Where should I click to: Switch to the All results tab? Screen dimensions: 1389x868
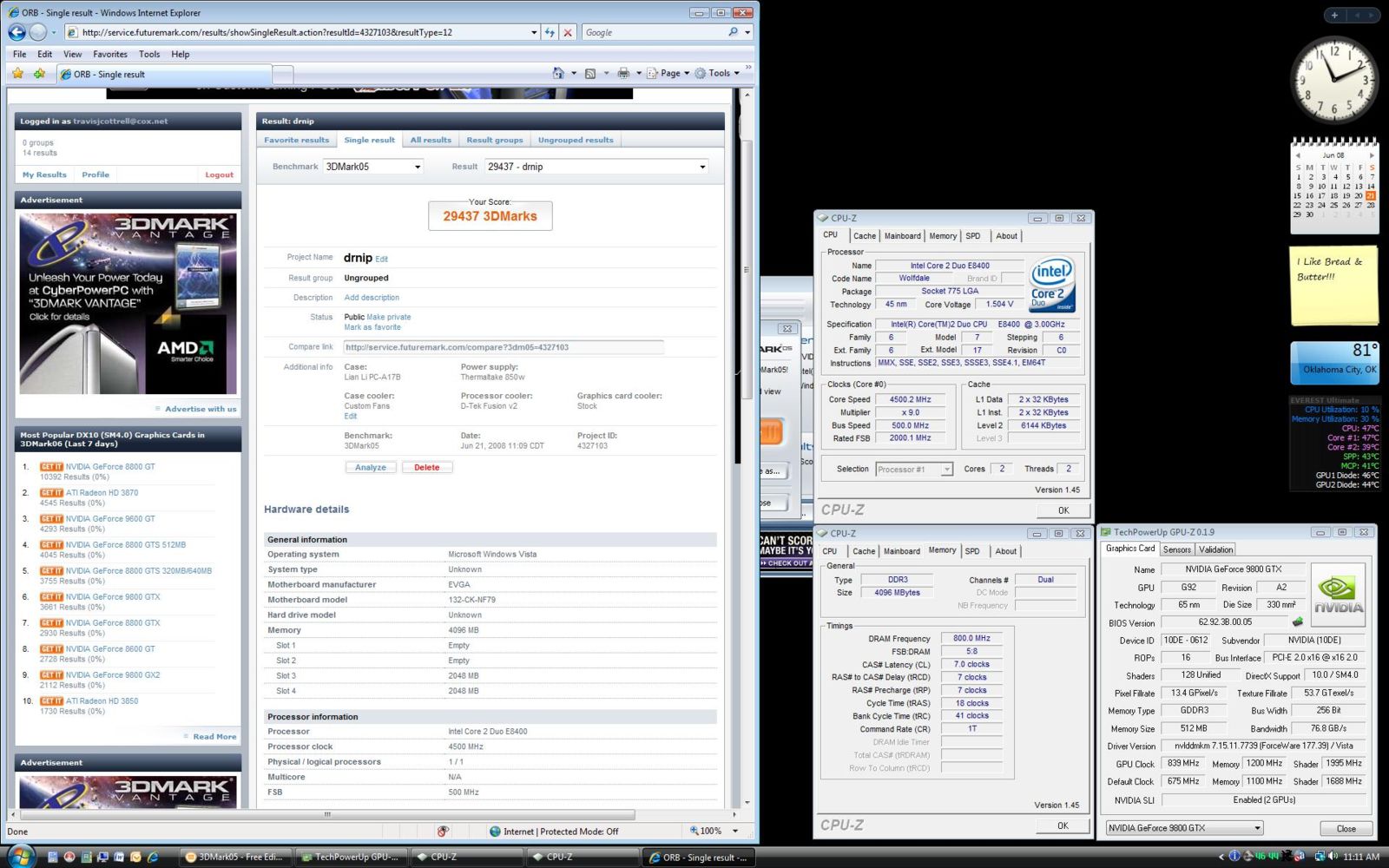[x=431, y=140]
